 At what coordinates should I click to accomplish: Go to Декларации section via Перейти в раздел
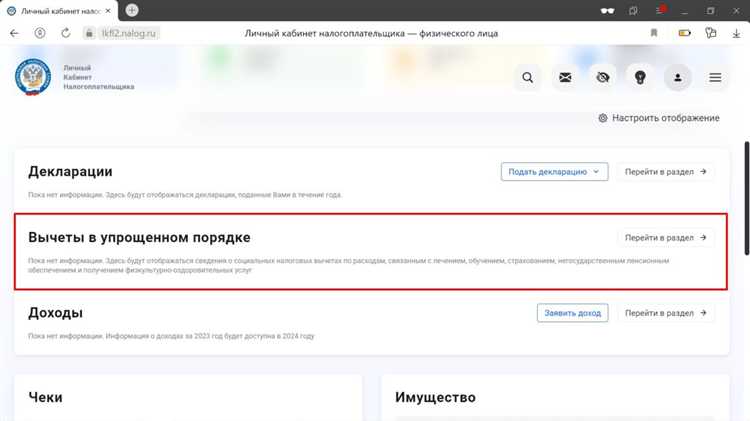[x=665, y=172]
